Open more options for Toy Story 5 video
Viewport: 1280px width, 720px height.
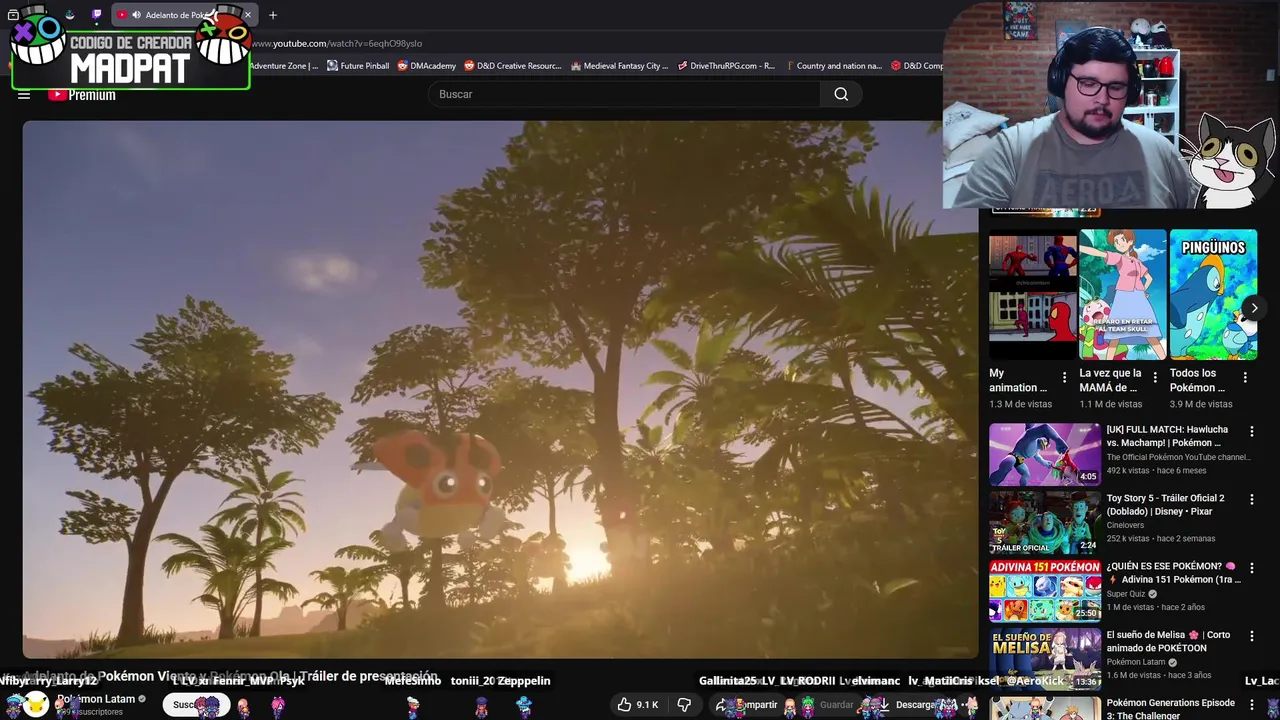(x=1251, y=499)
